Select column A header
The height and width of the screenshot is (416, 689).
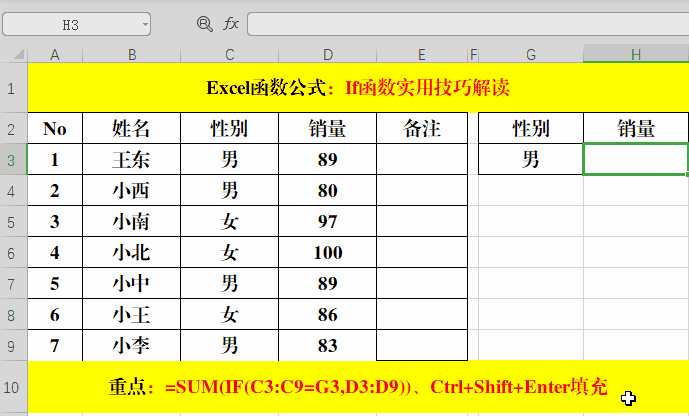pyautogui.click(x=55, y=55)
